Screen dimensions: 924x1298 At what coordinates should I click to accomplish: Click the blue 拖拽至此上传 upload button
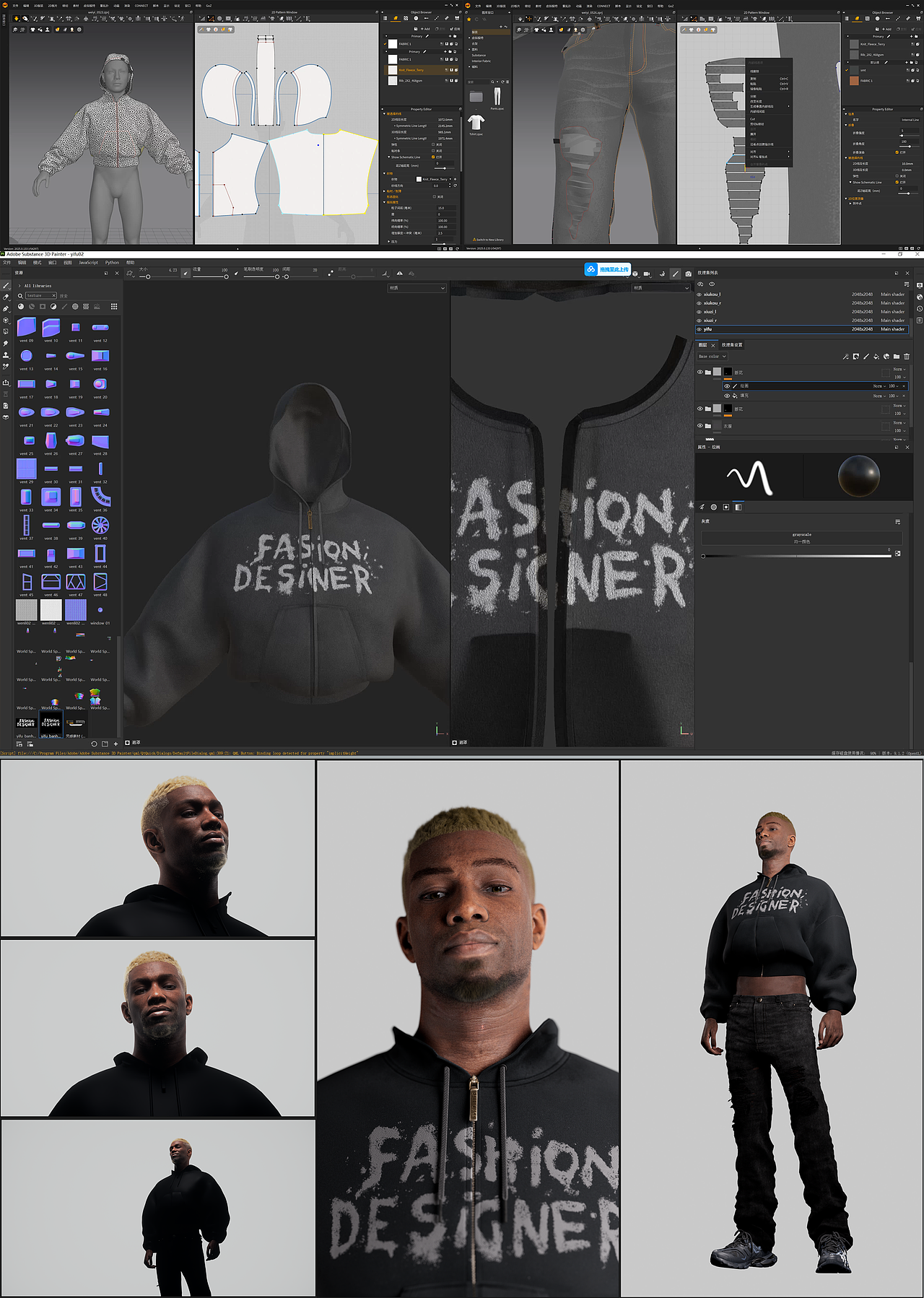(x=607, y=269)
